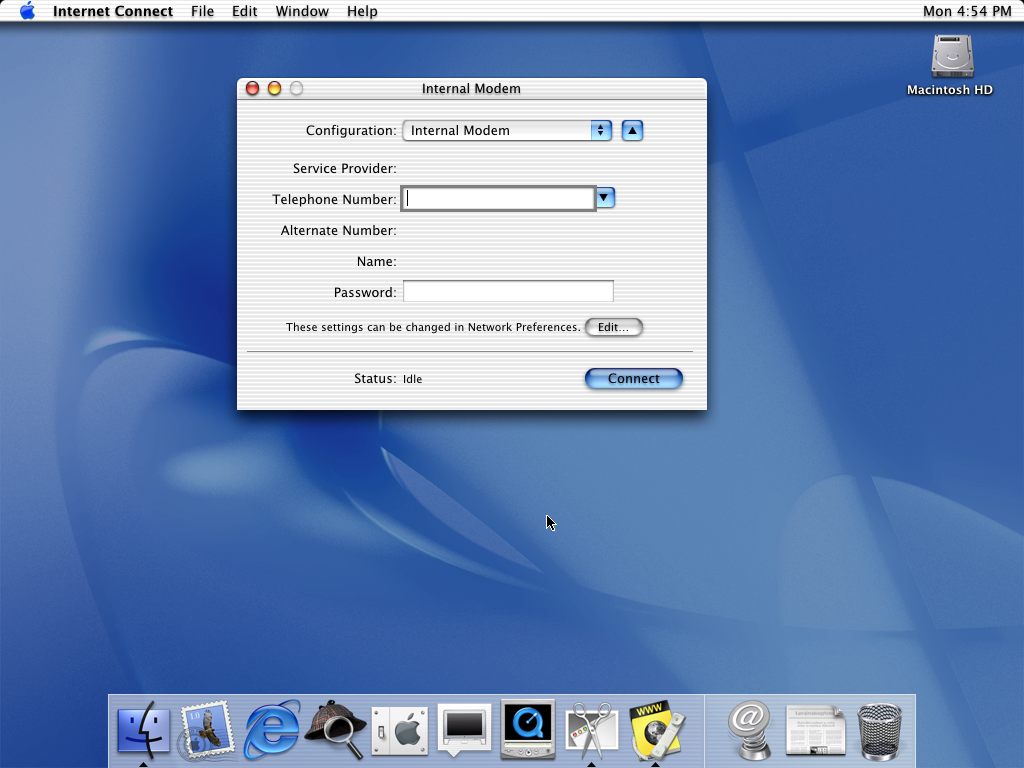Click the scissors Grab icon in dock
The width and height of the screenshot is (1024, 768).
[x=591, y=729]
